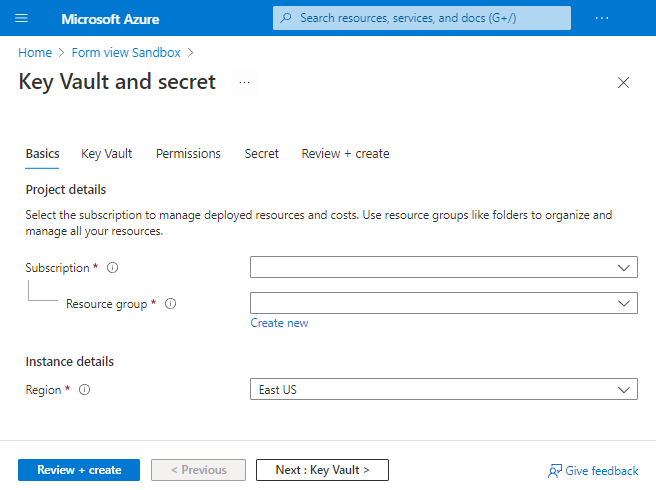Open the Permissions tab
Viewport: 656px width, 490px height.
pos(188,154)
